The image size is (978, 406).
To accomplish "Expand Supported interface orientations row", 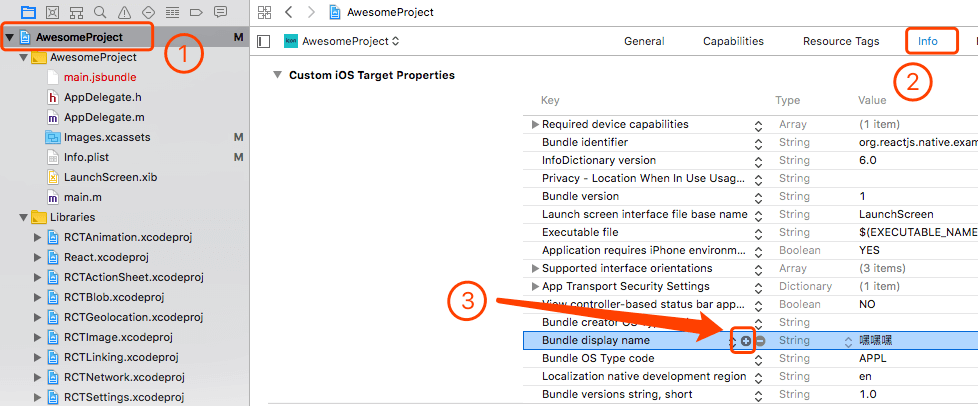I will [535, 268].
